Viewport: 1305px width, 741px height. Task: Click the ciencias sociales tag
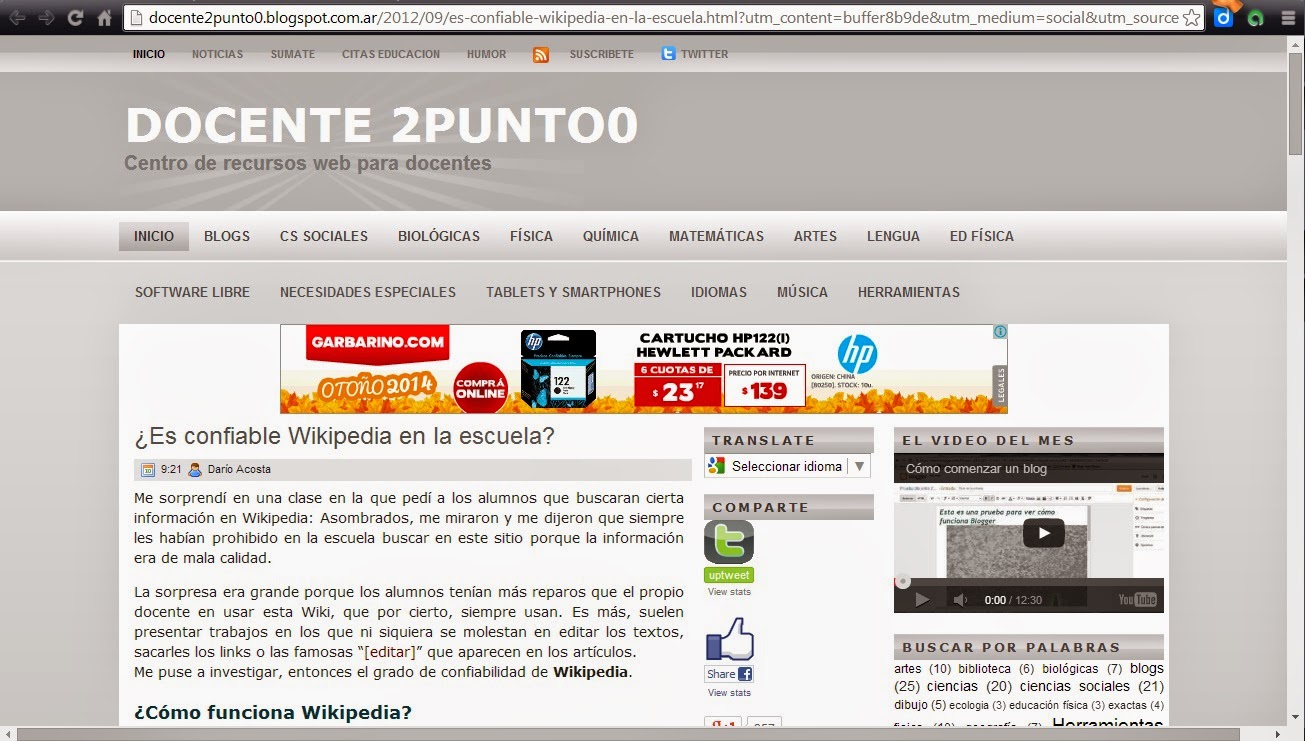pos(1077,686)
